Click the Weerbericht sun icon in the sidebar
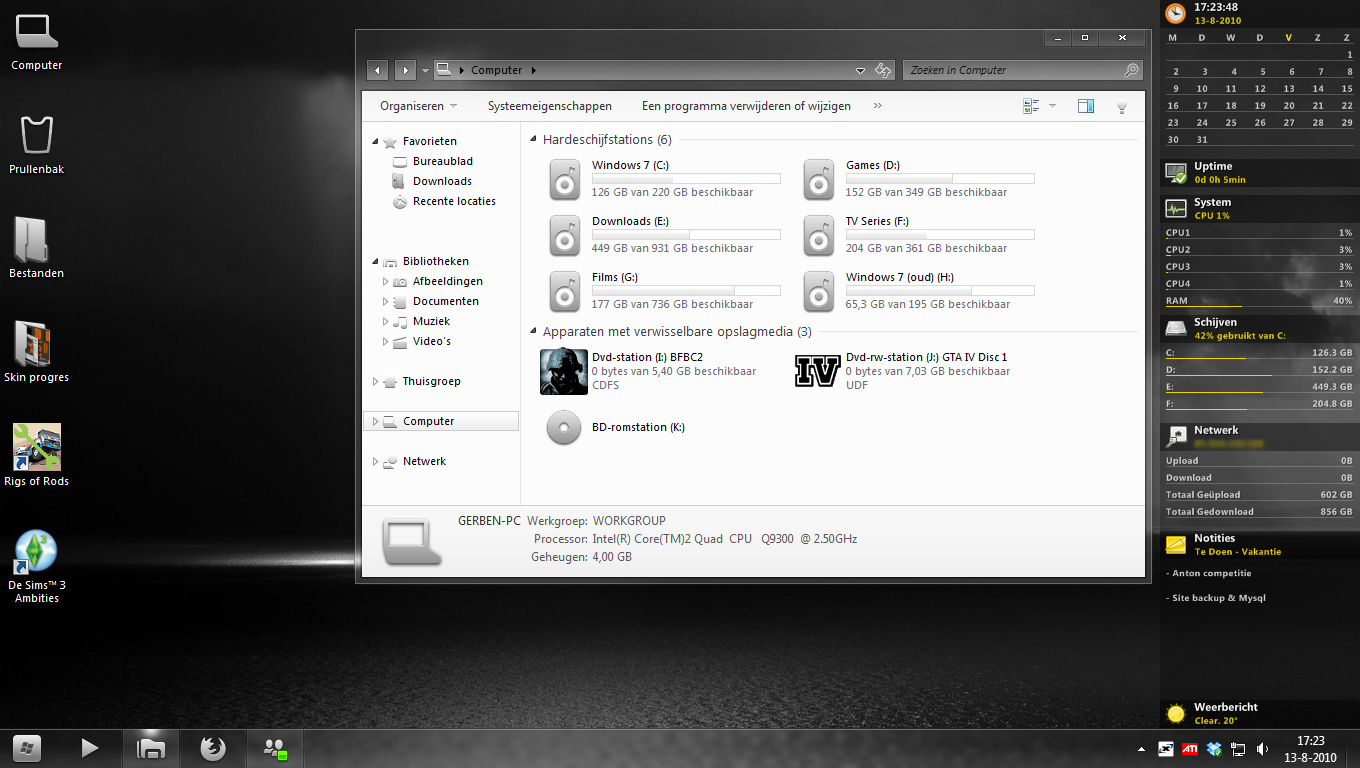The image size is (1360, 768). pos(1176,713)
